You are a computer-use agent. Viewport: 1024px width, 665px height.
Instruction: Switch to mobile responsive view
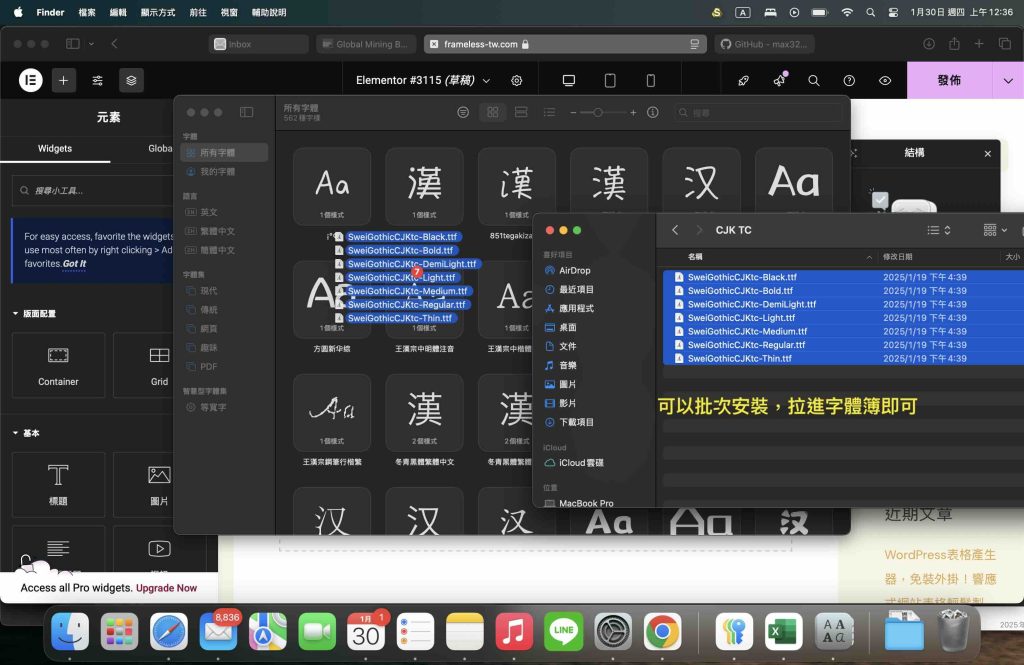[x=650, y=80]
